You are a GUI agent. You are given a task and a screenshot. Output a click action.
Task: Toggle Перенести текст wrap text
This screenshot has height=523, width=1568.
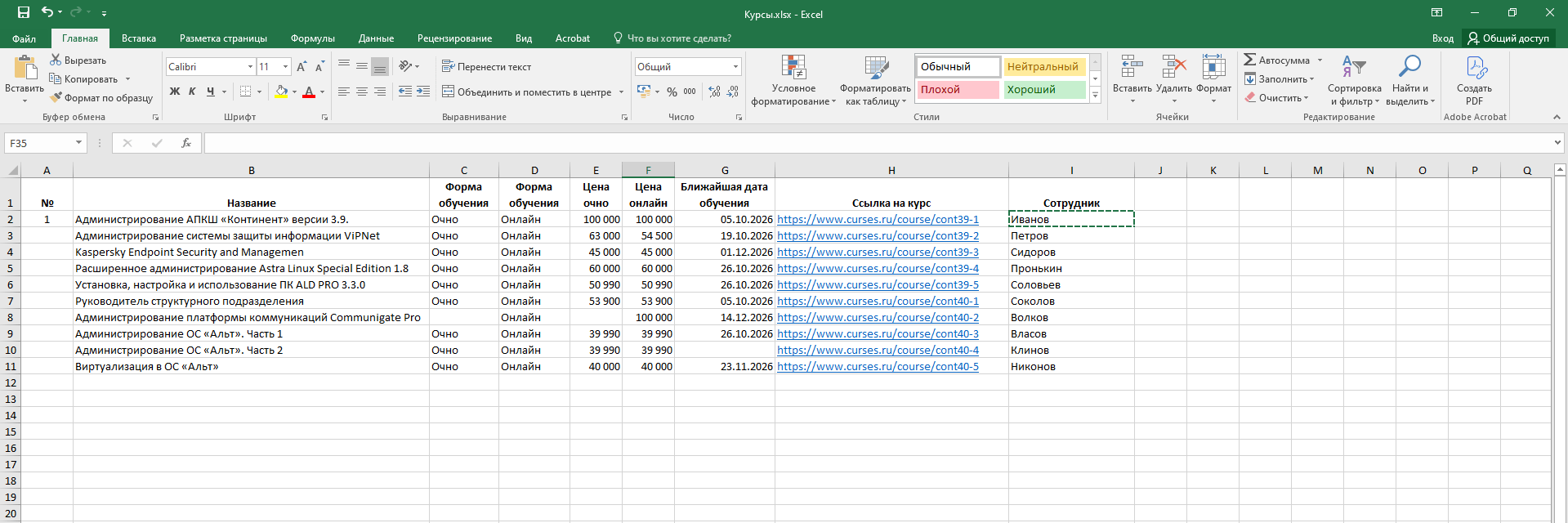pyautogui.click(x=486, y=67)
